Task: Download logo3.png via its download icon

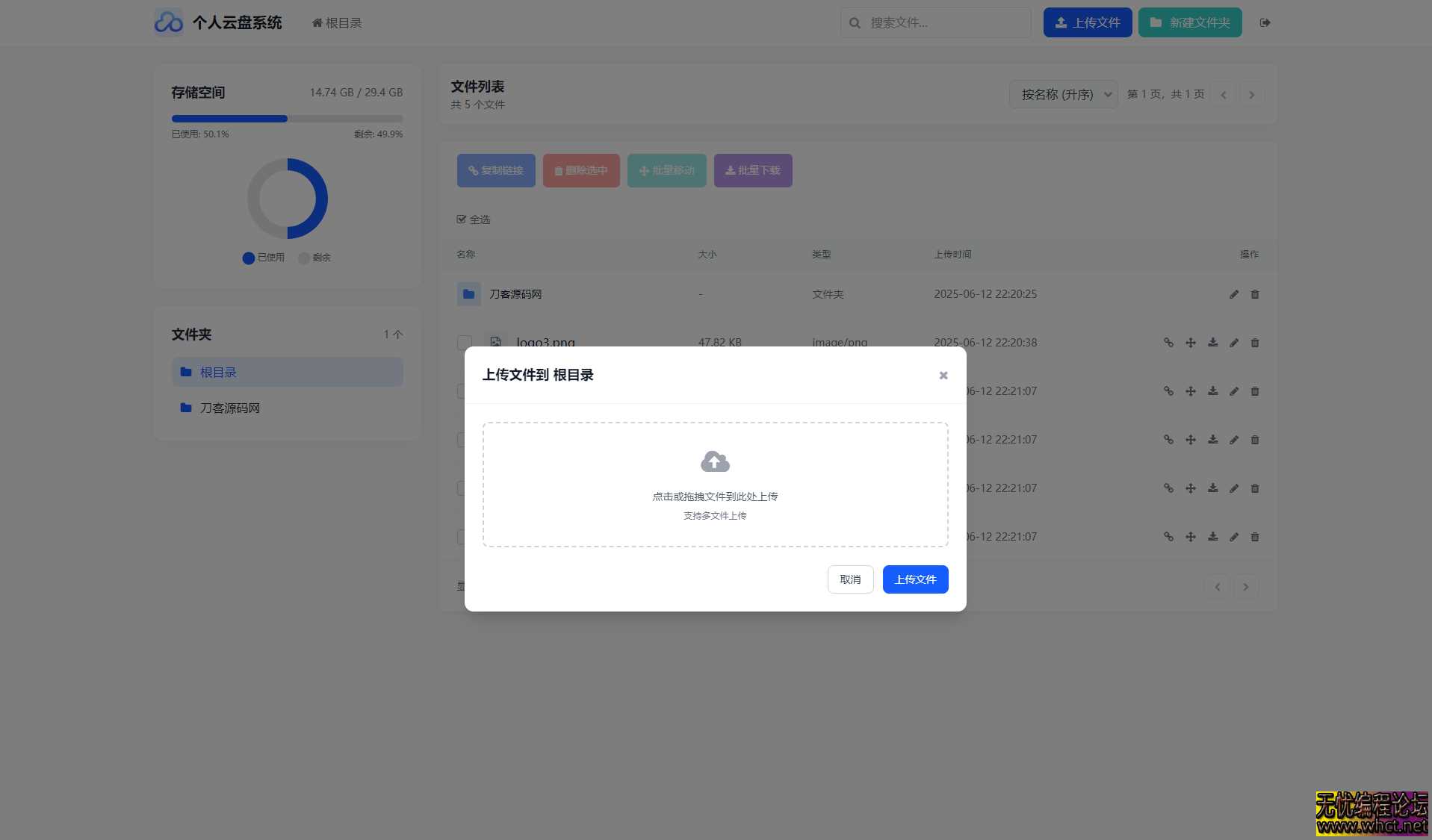Action: point(1212,343)
